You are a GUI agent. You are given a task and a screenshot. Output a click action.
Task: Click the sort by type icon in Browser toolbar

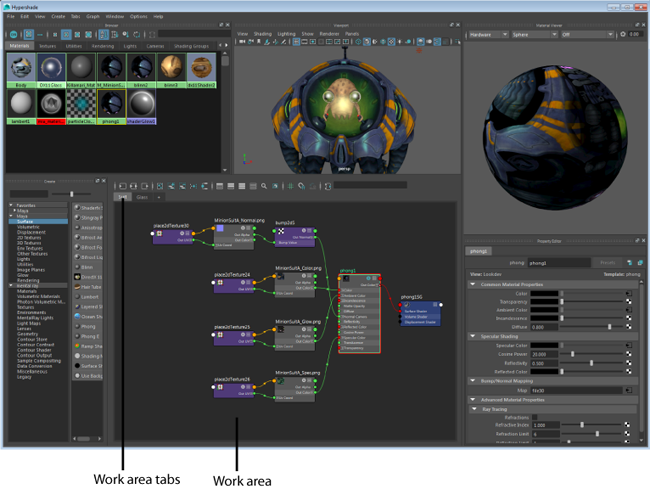pos(114,34)
